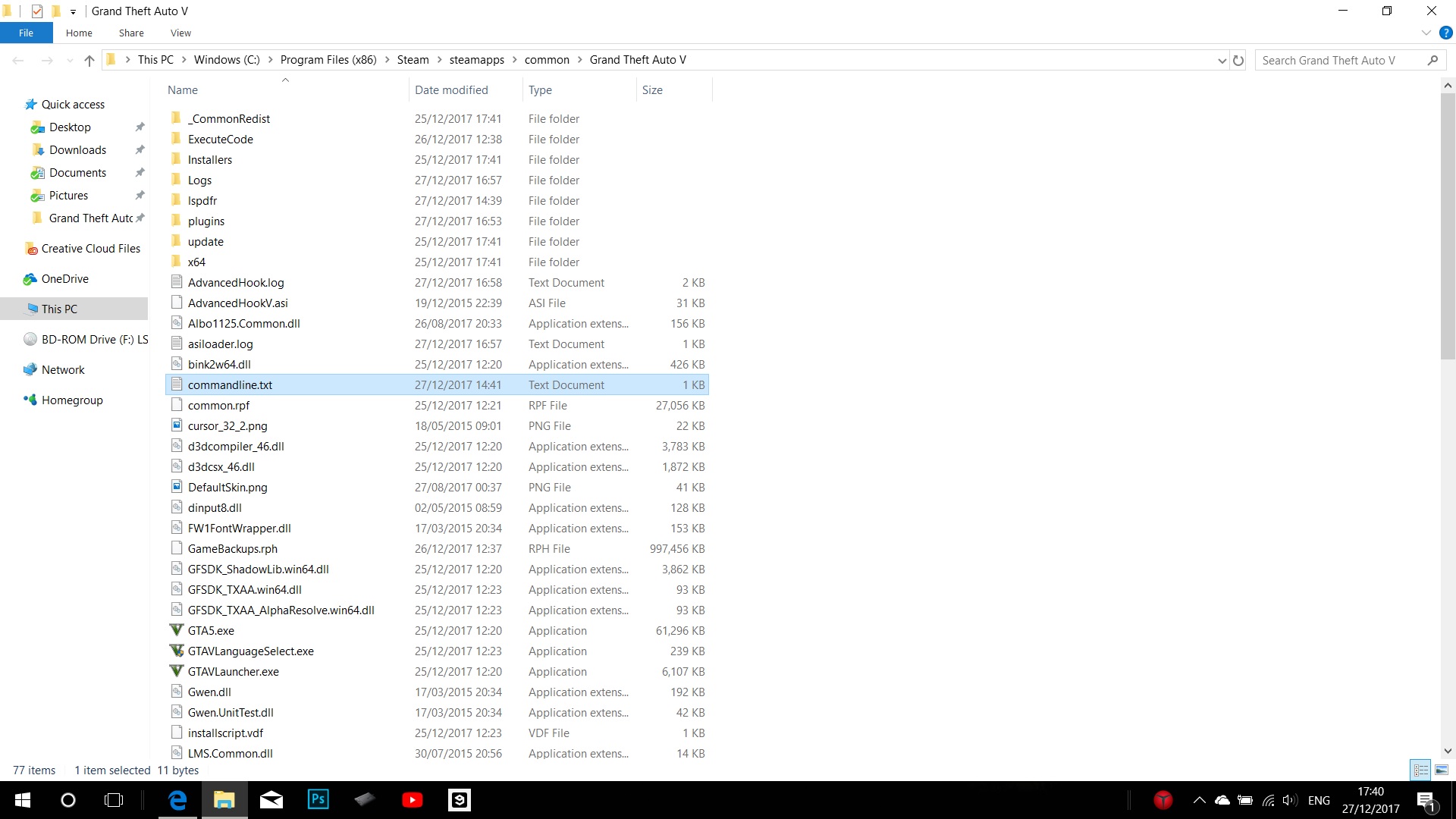Switch to large icons view
1456x819 pixels.
pyautogui.click(x=1442, y=770)
